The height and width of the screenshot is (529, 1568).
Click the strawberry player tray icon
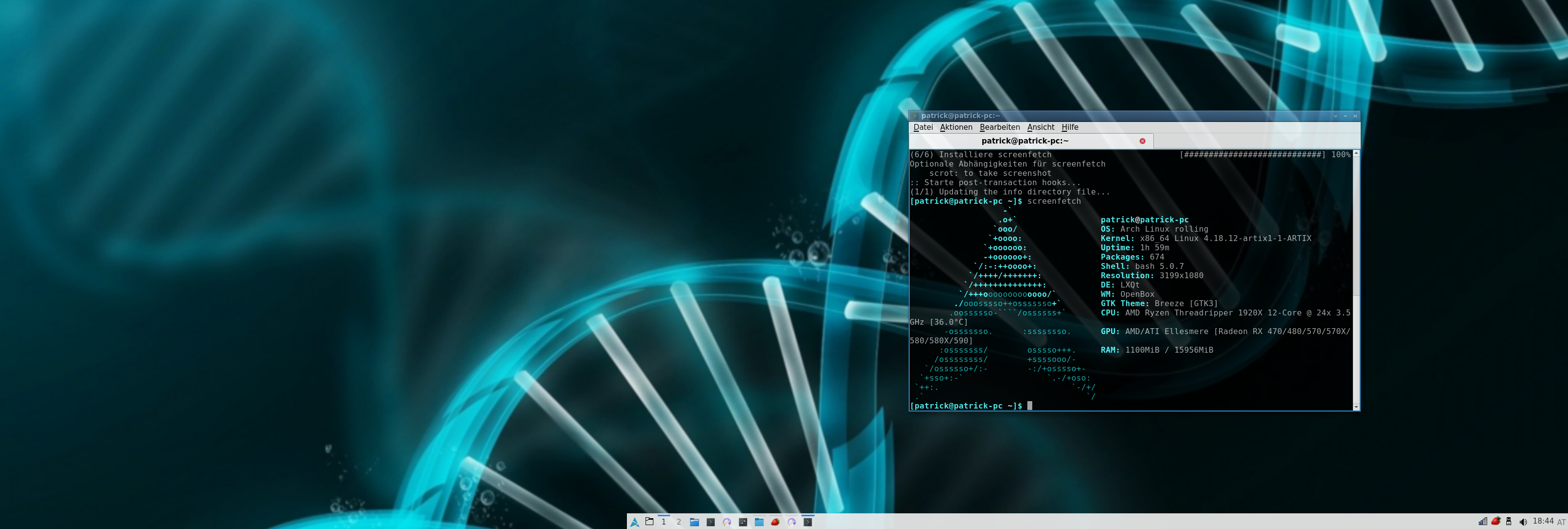[1495, 522]
